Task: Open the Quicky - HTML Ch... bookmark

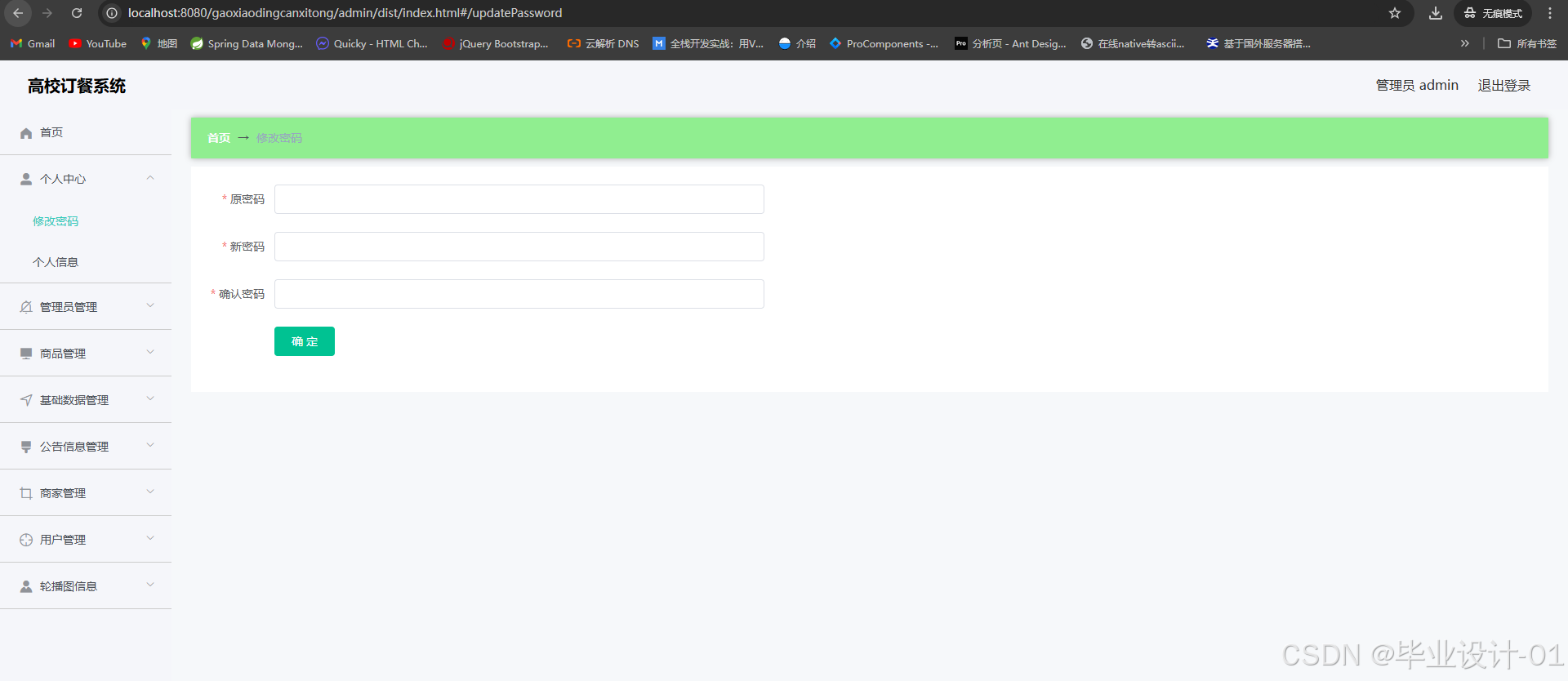Action: coord(372,43)
